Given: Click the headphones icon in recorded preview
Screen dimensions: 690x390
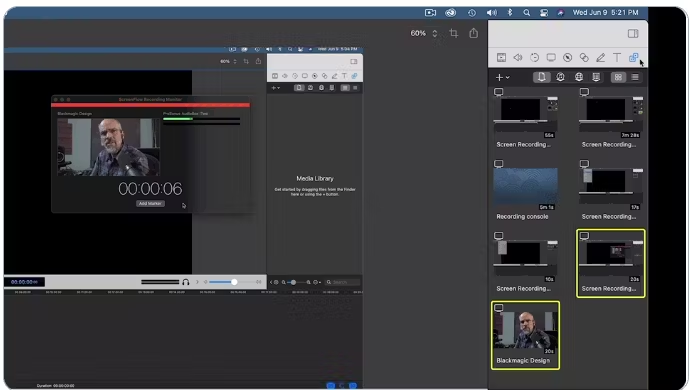Looking at the screenshot, I should coord(186,282).
